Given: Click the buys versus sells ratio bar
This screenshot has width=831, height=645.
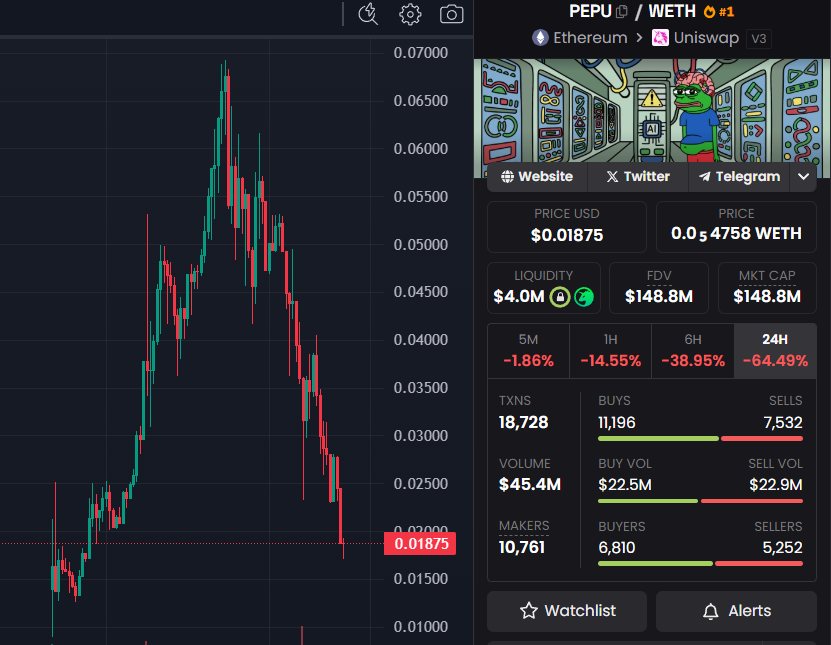Looking at the screenshot, I should click(700, 439).
